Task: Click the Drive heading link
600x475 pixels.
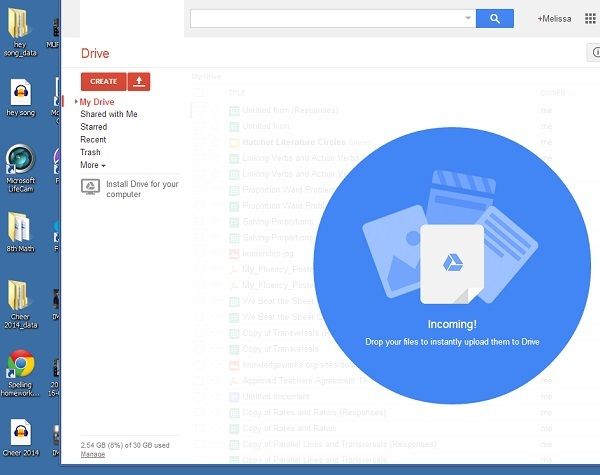Action: 95,53
